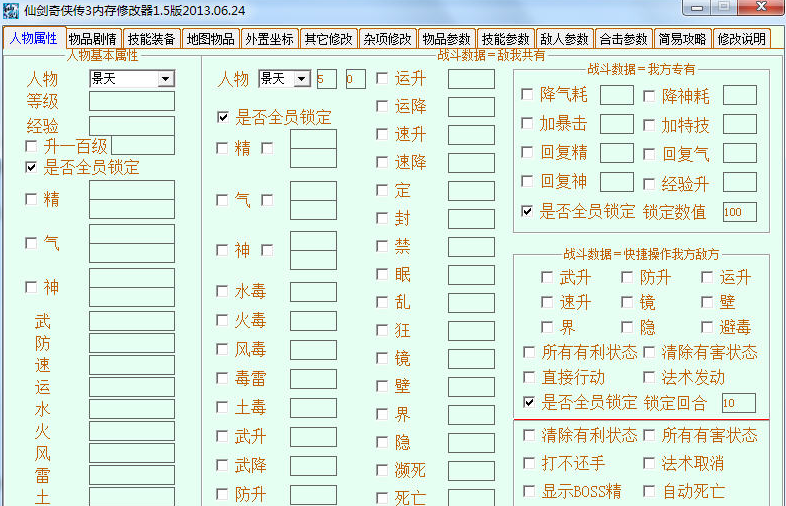Tick the 运降 checkbox

pyautogui.click(x=382, y=106)
